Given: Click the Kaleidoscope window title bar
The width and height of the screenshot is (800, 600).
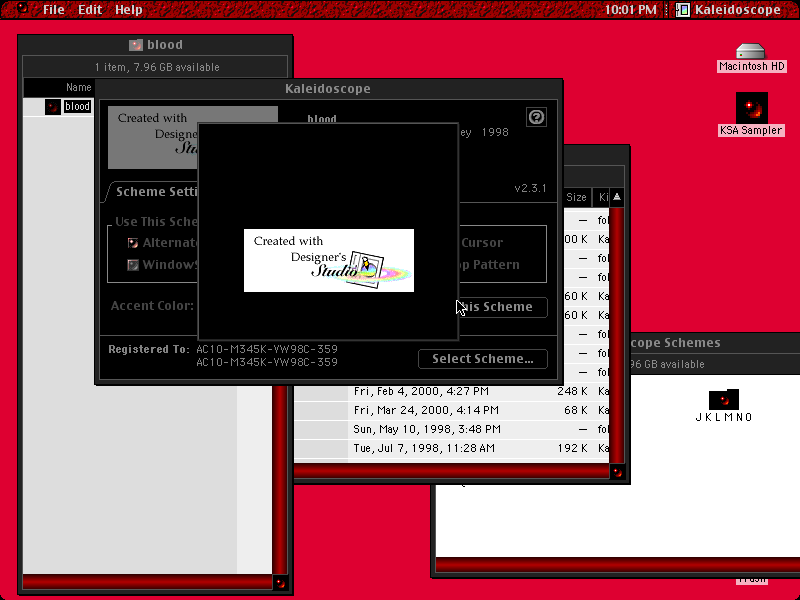Looking at the screenshot, I should tap(329, 89).
